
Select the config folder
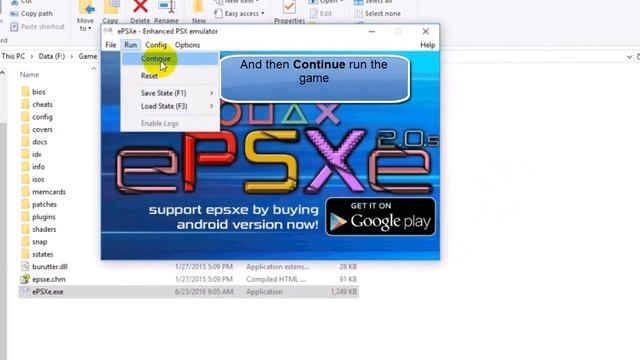coord(42,117)
